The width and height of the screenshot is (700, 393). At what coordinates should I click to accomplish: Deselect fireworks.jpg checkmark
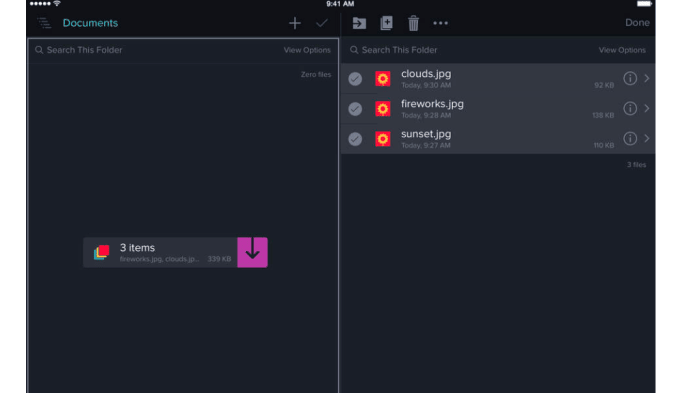[355, 109]
